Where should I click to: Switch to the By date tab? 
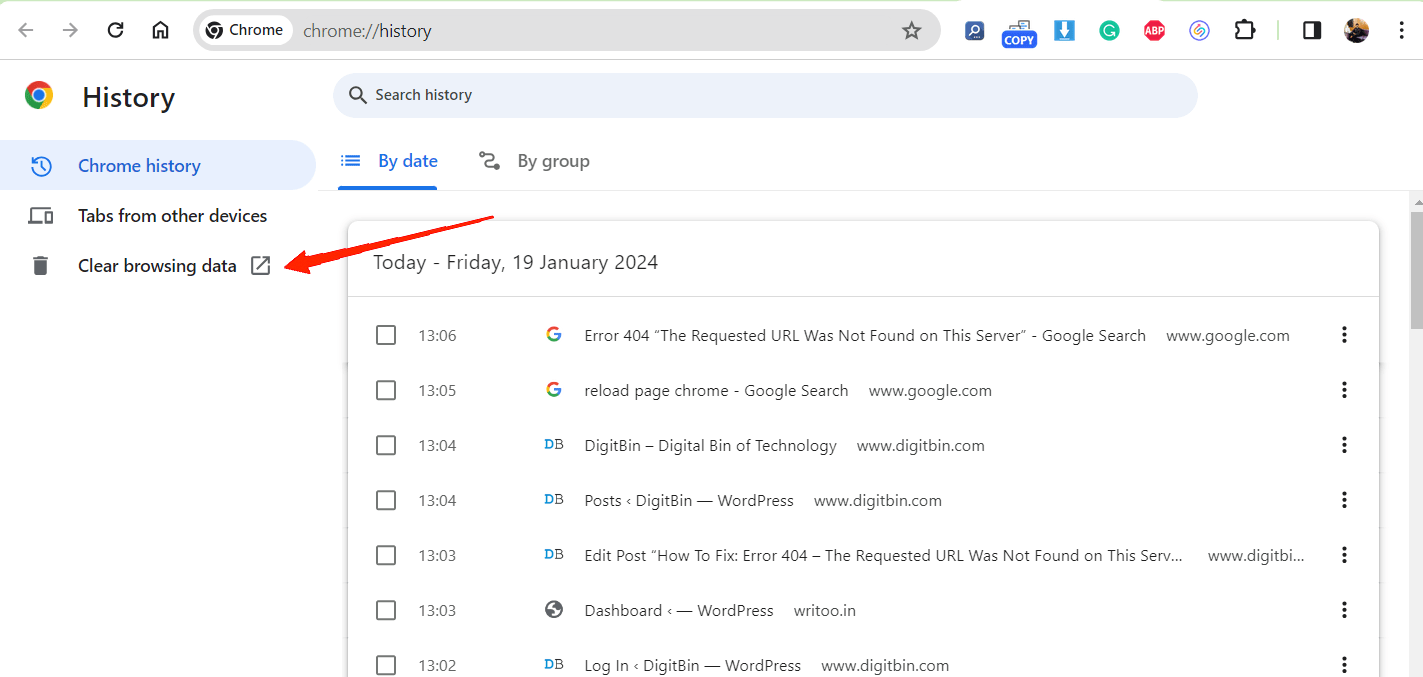click(x=389, y=161)
